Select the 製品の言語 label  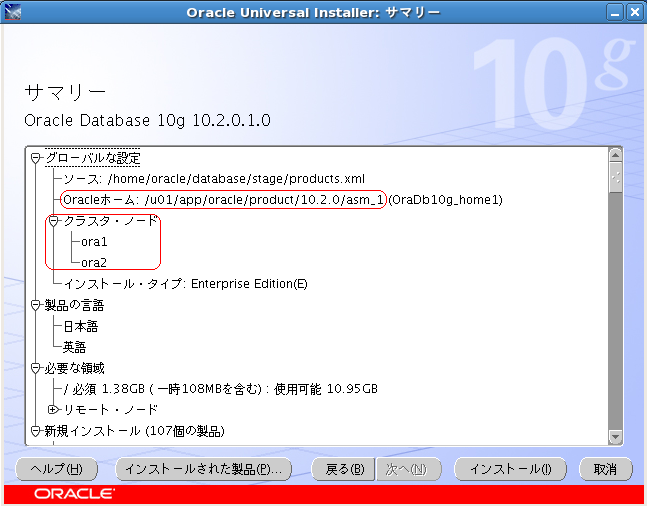point(74,305)
